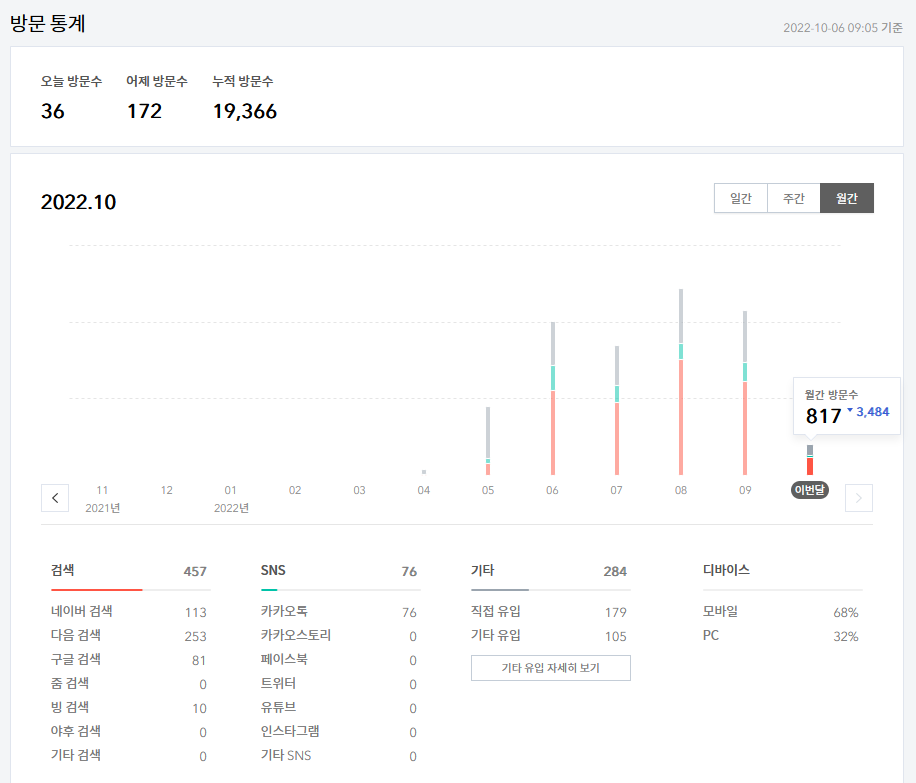Click the 기타 SNS row
916x783 pixels.
click(x=339, y=756)
